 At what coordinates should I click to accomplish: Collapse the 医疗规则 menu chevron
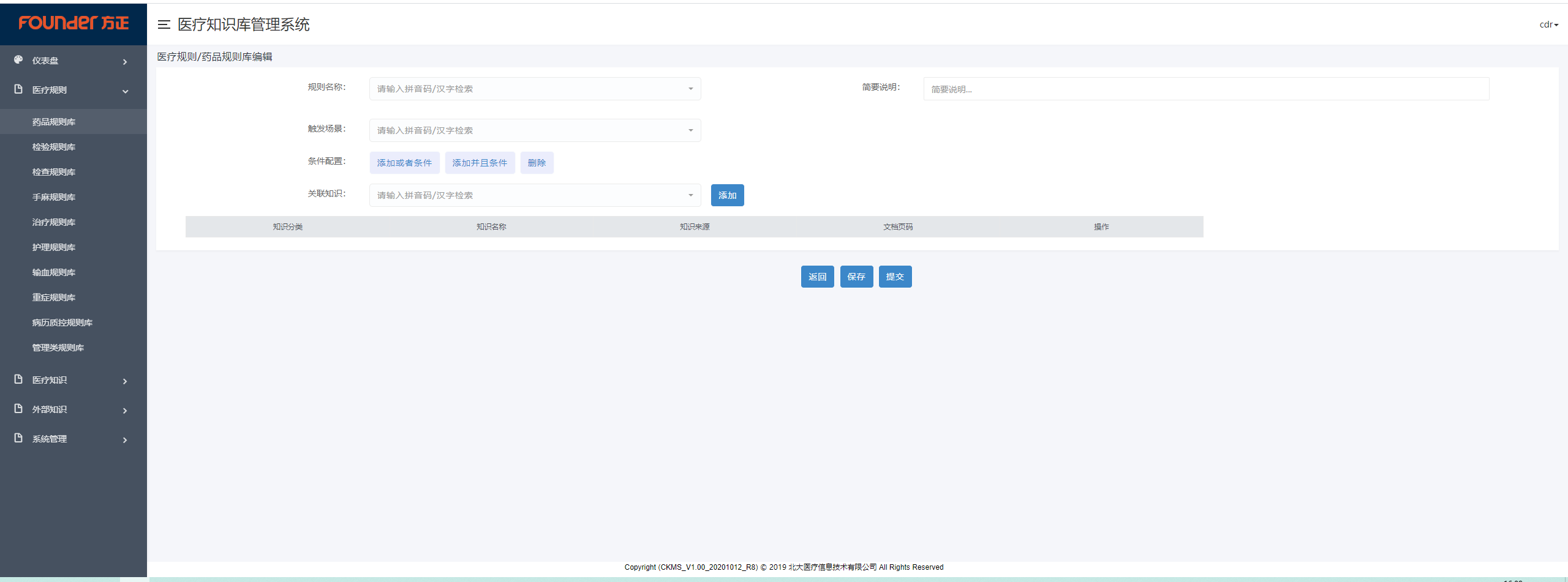125,91
